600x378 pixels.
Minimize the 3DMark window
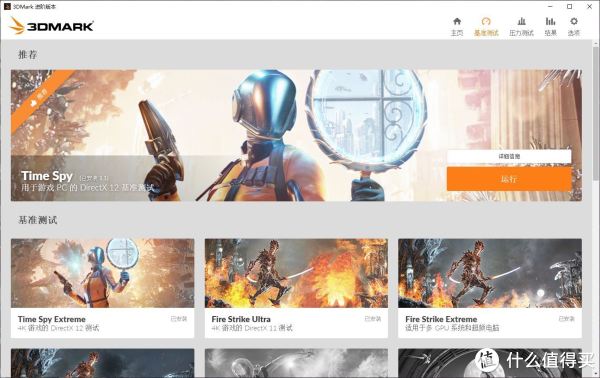550,7
